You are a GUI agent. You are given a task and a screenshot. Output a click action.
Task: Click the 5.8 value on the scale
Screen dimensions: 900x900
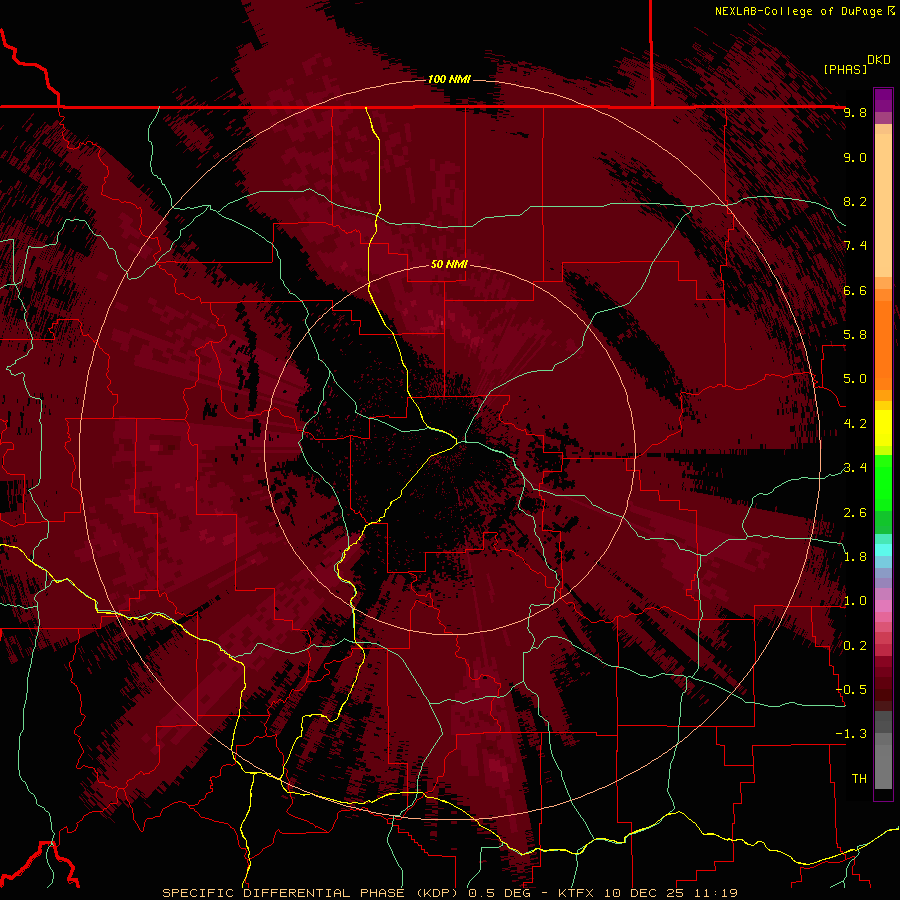tap(855, 335)
